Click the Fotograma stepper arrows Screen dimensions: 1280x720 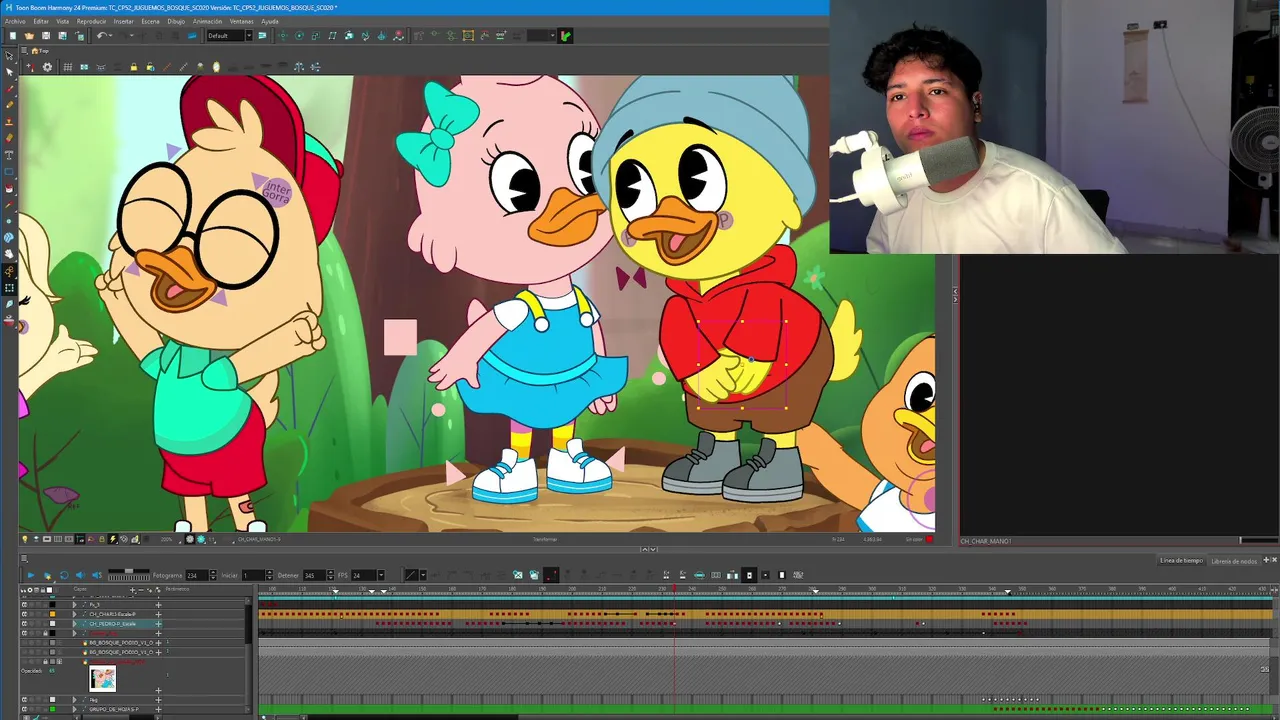click(213, 575)
